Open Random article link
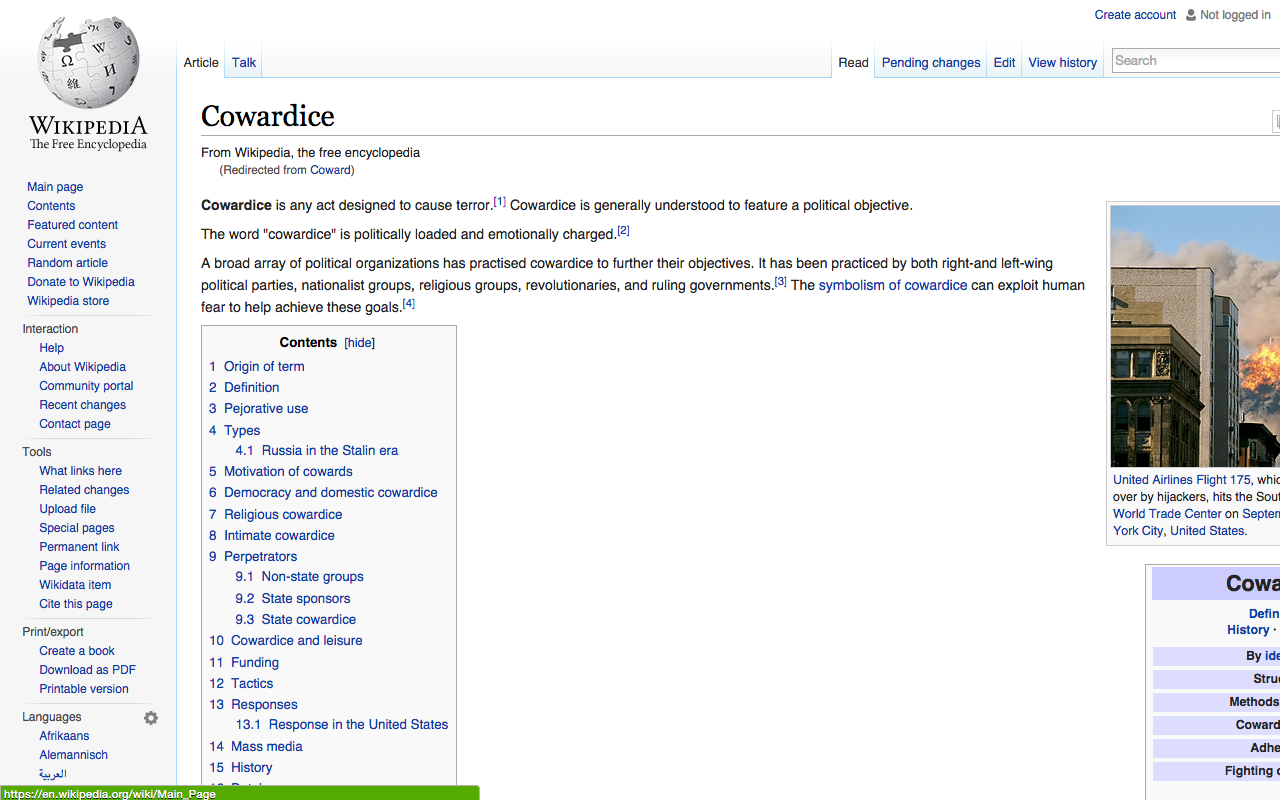This screenshot has width=1280, height=800. [x=67, y=263]
